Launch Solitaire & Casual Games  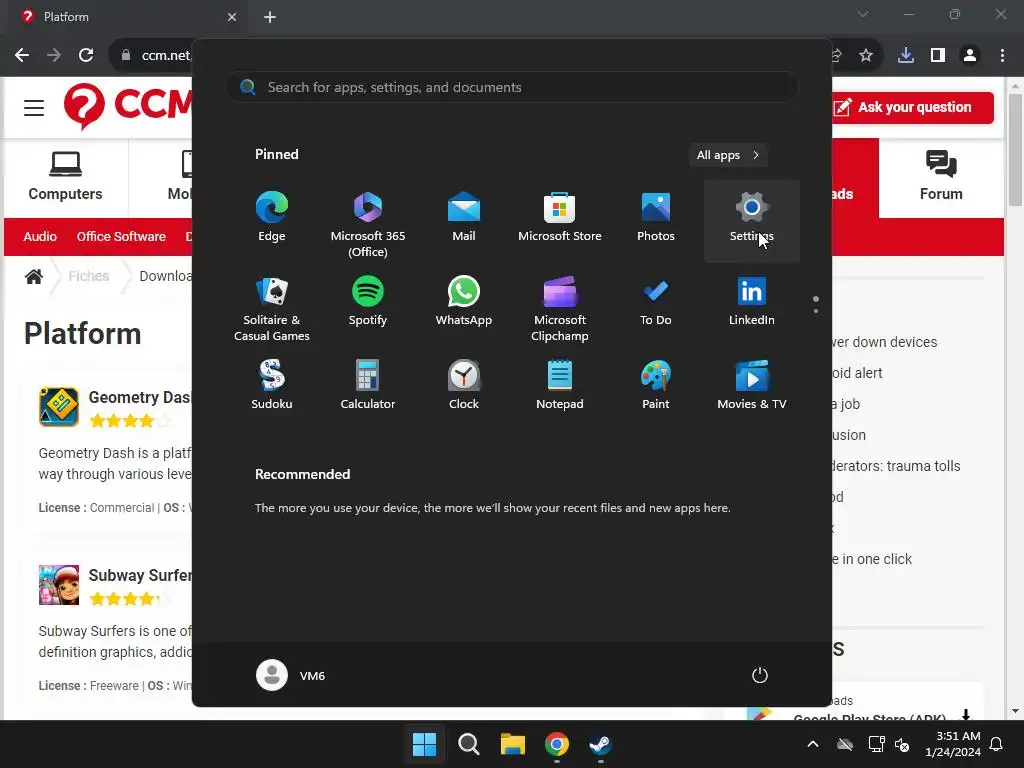pyautogui.click(x=272, y=309)
